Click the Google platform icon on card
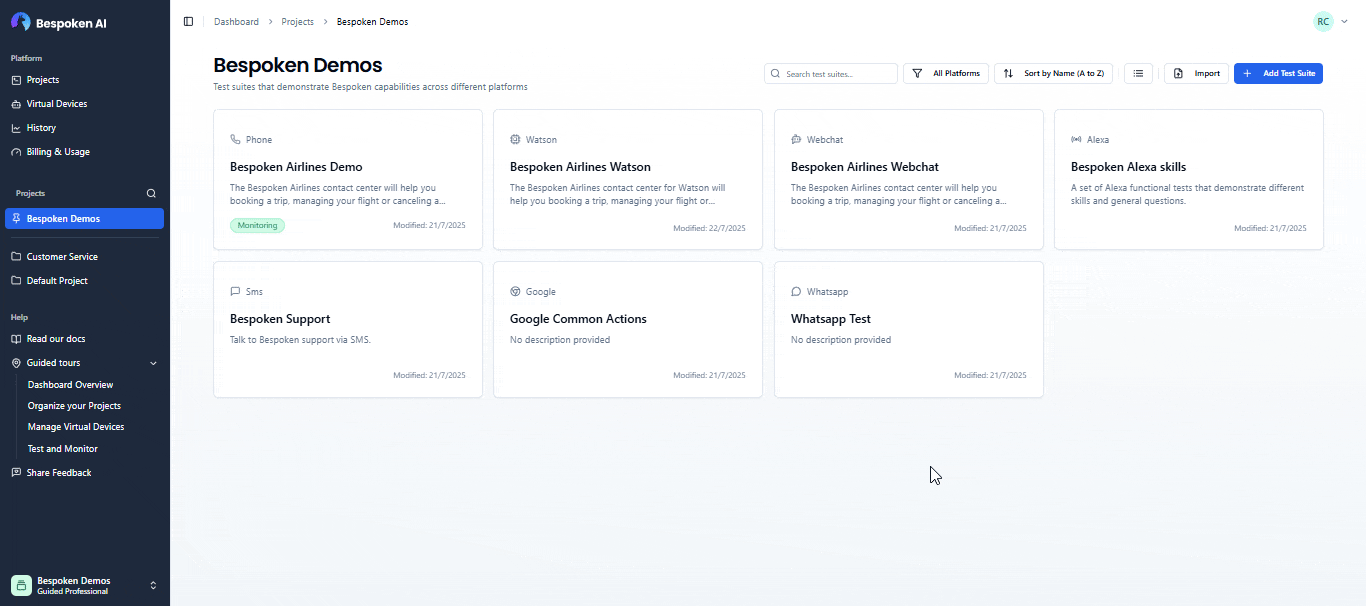This screenshot has height=606, width=1366. (515, 292)
